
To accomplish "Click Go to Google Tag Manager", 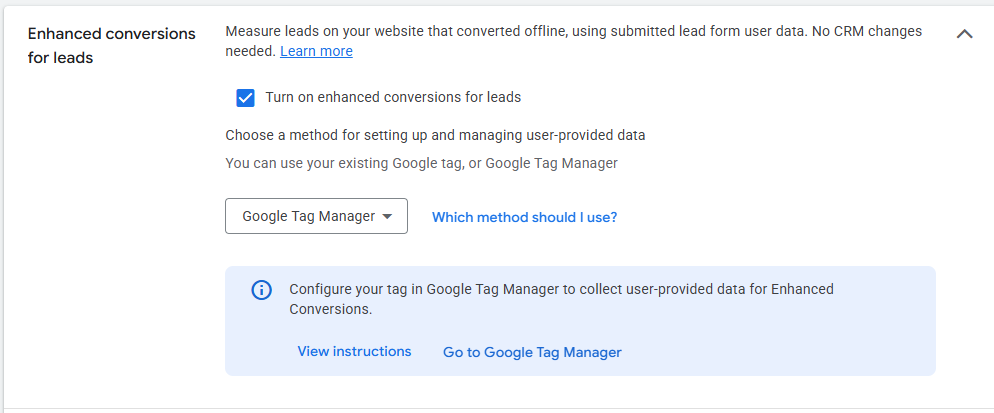I will (x=532, y=352).
